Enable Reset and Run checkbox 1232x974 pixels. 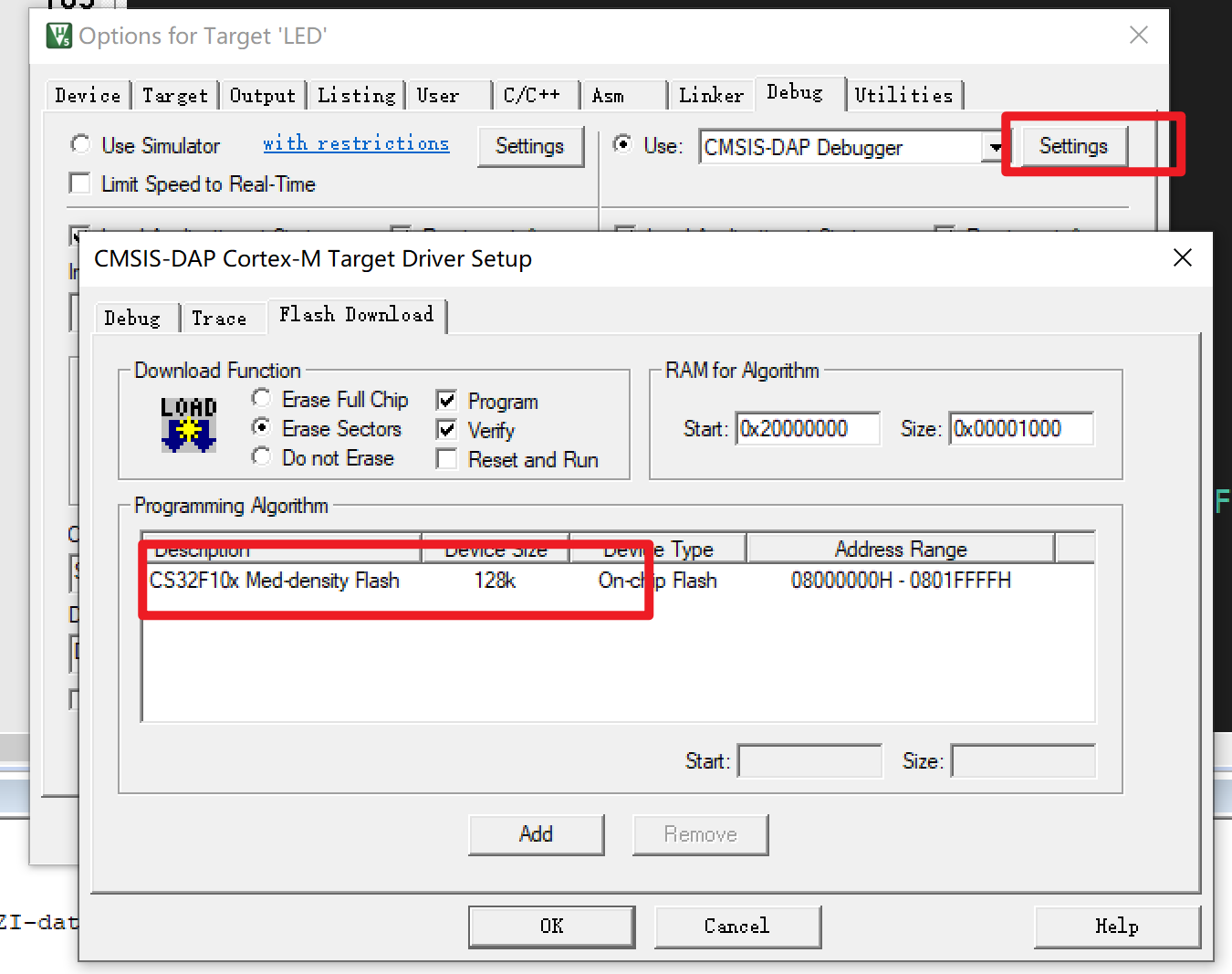(447, 459)
